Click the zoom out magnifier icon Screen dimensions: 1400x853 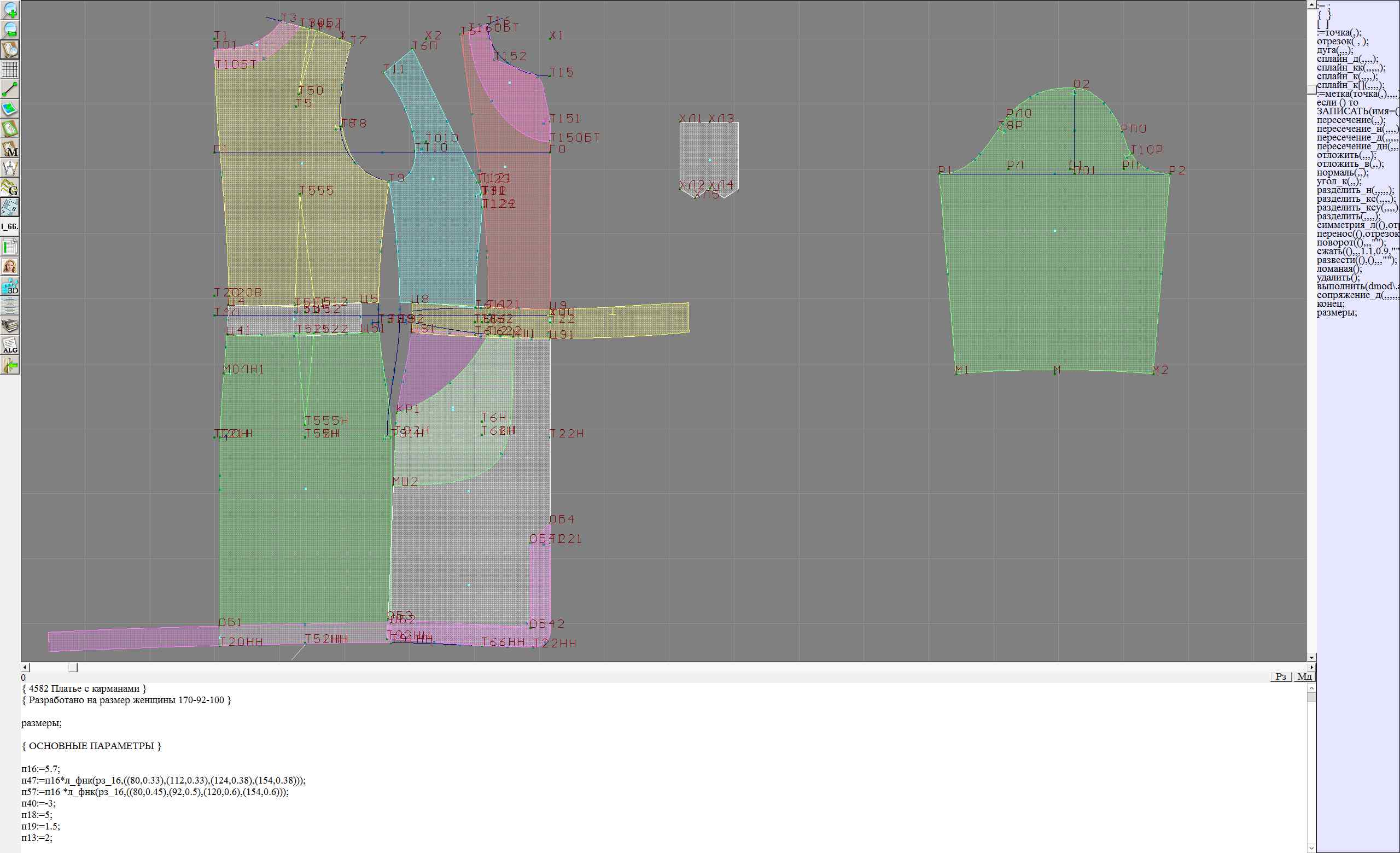tap(10, 30)
